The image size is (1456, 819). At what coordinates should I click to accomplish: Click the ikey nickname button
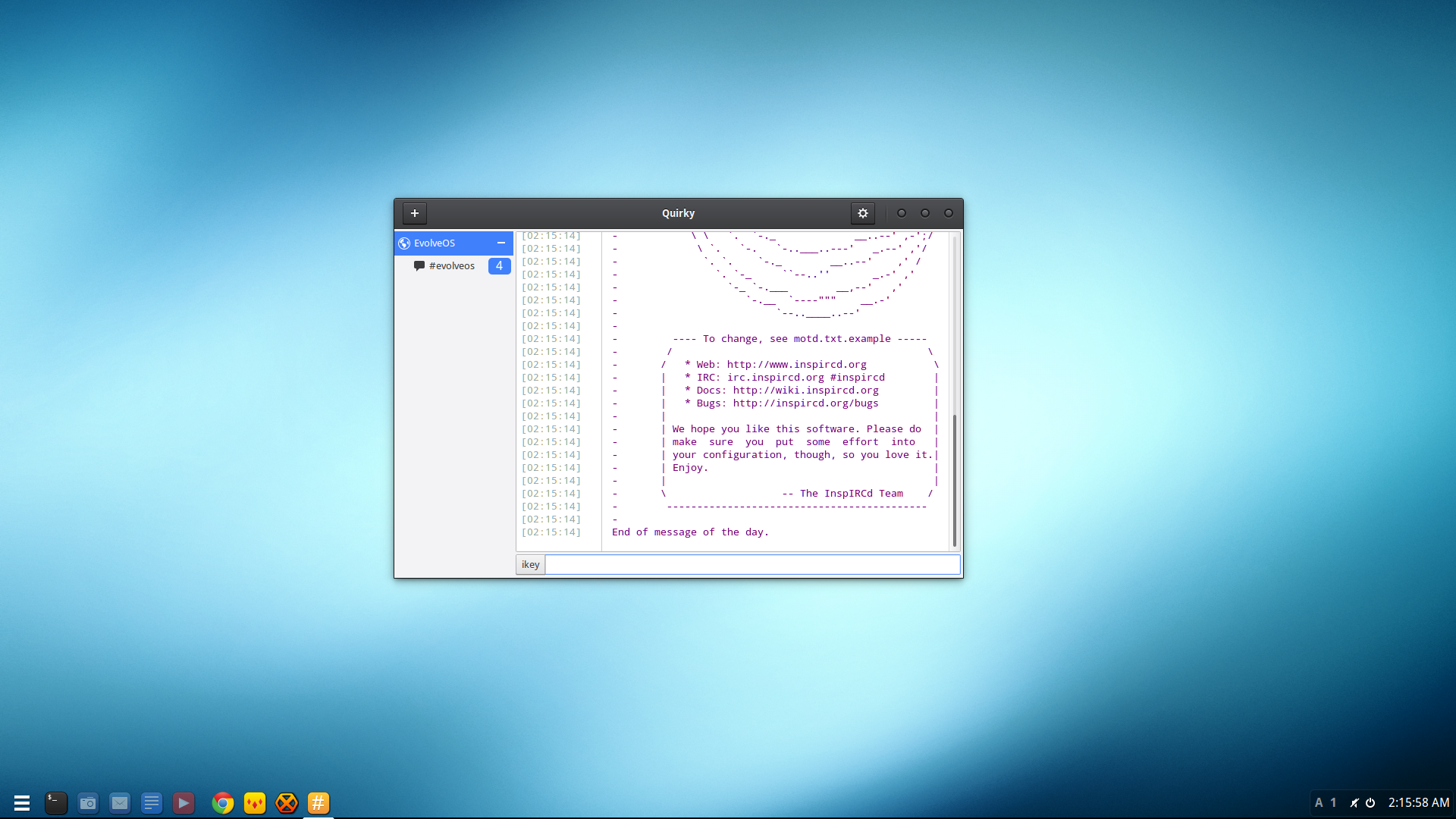[x=531, y=564]
